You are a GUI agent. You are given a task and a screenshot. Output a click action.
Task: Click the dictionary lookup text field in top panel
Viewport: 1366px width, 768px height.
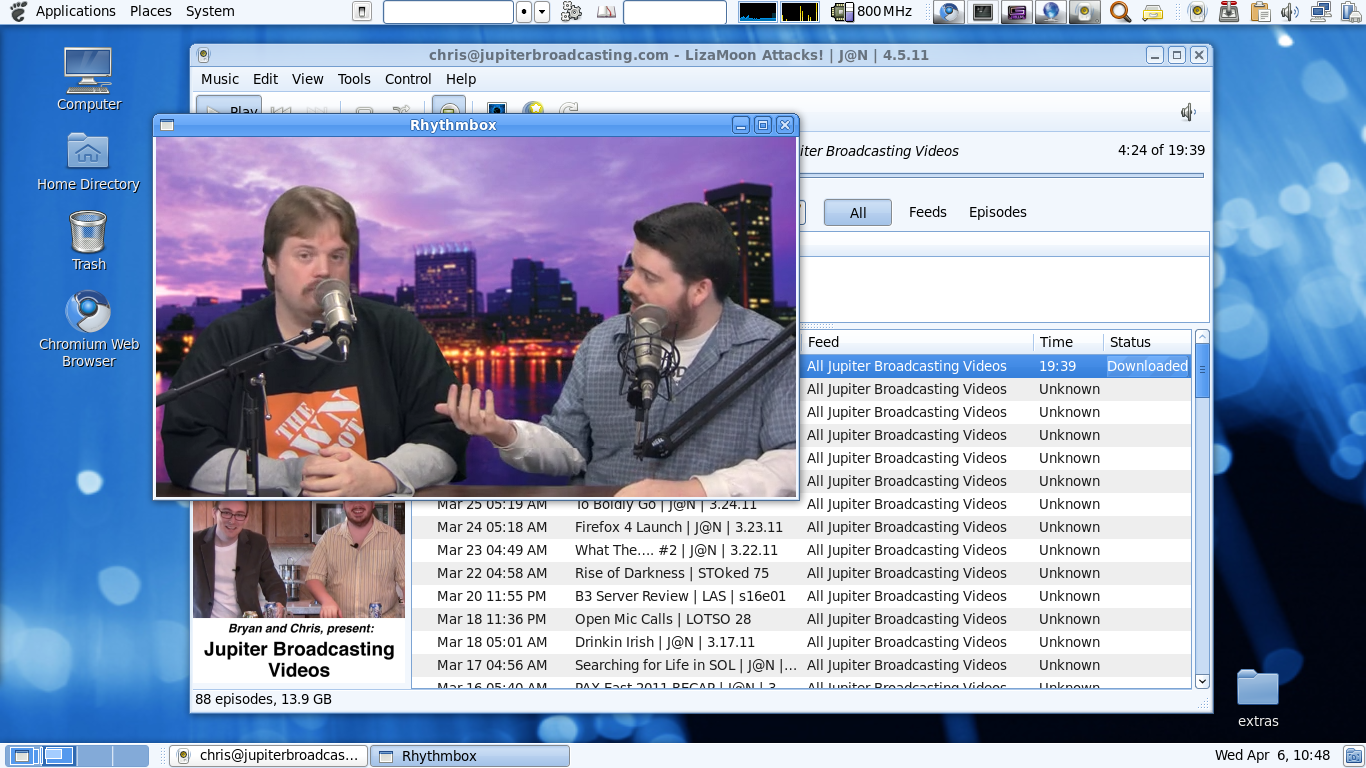[675, 12]
